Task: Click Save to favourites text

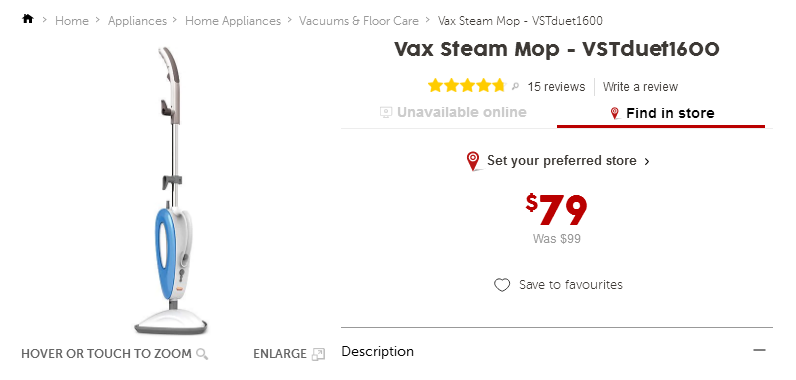Action: (571, 285)
